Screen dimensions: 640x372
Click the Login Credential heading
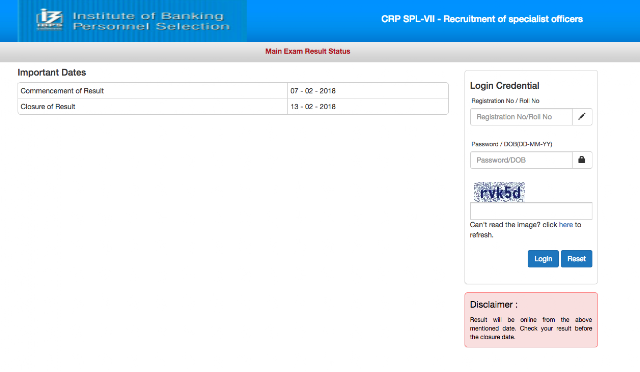[x=504, y=86]
